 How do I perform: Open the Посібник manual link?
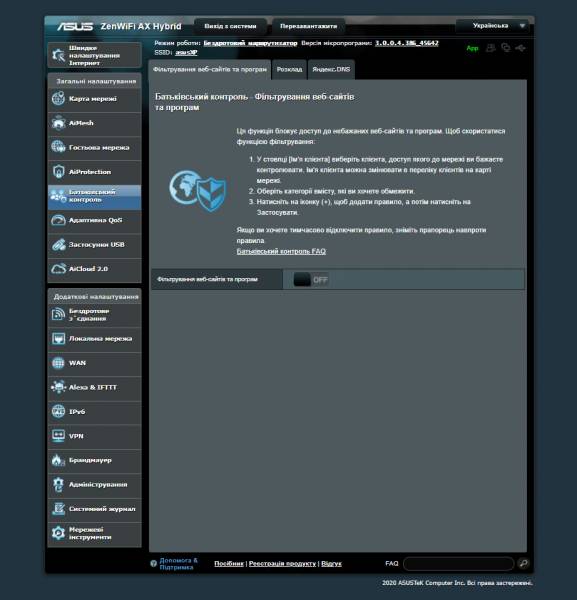[229, 563]
